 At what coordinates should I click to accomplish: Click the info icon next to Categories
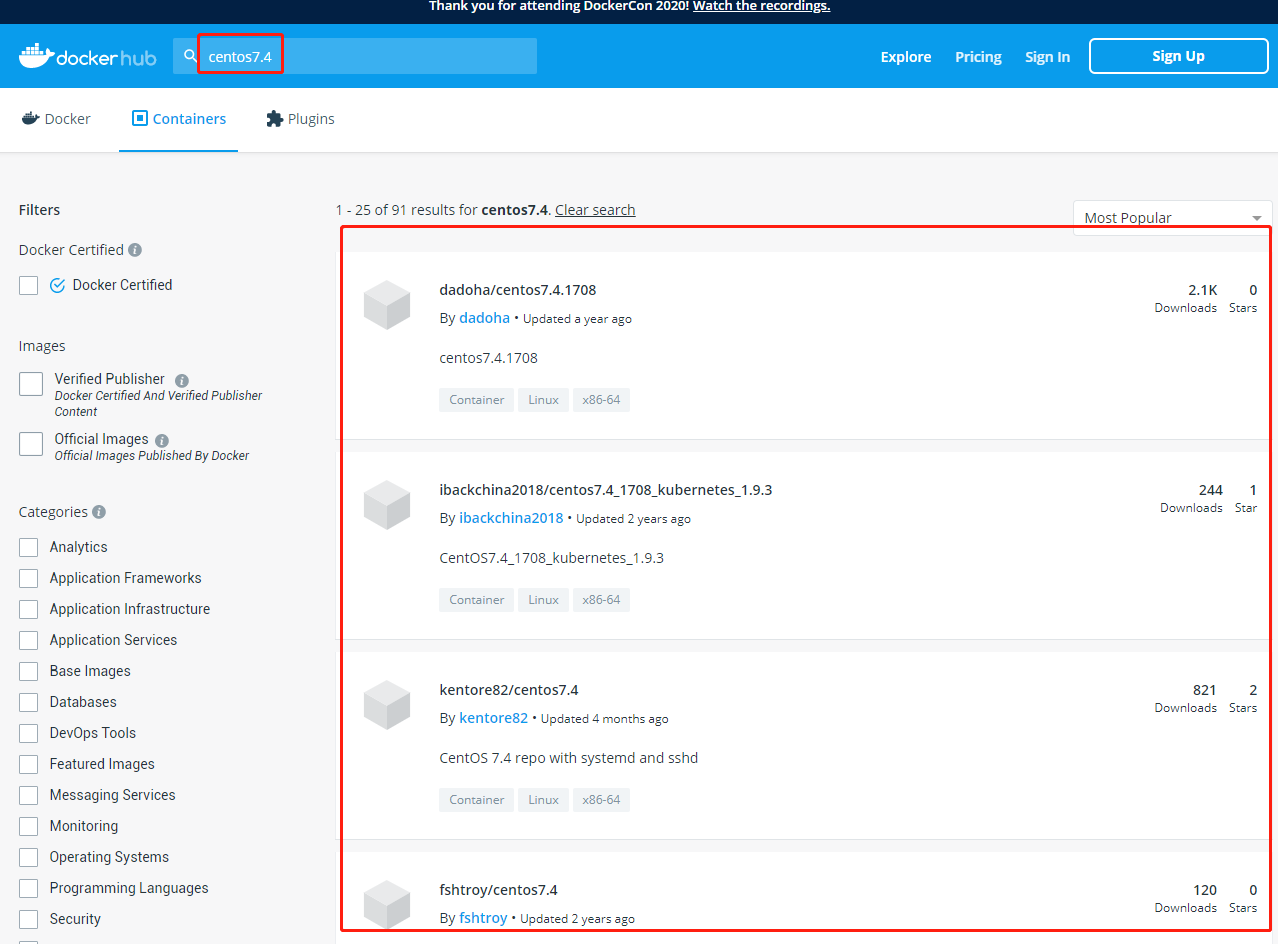[99, 512]
